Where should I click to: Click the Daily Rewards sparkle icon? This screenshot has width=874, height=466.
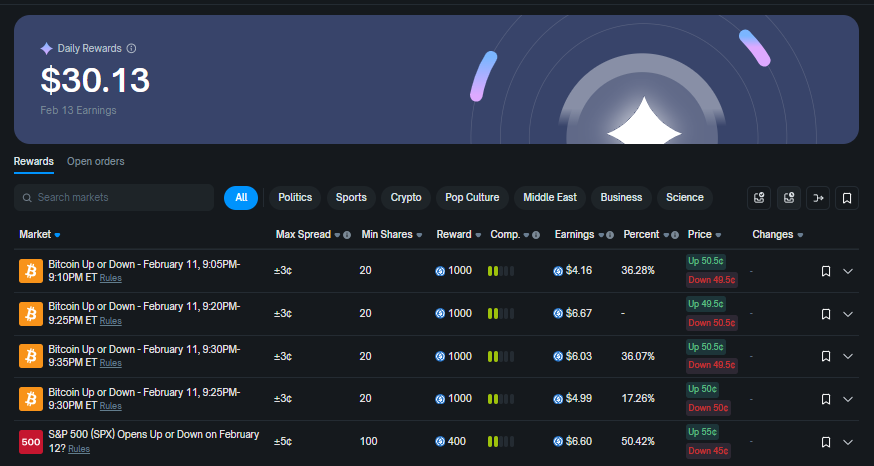click(47, 48)
